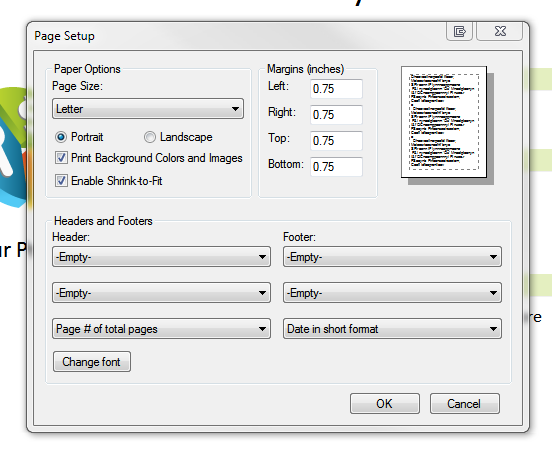
Task: Click into the Left margin field
Action: pos(336,89)
